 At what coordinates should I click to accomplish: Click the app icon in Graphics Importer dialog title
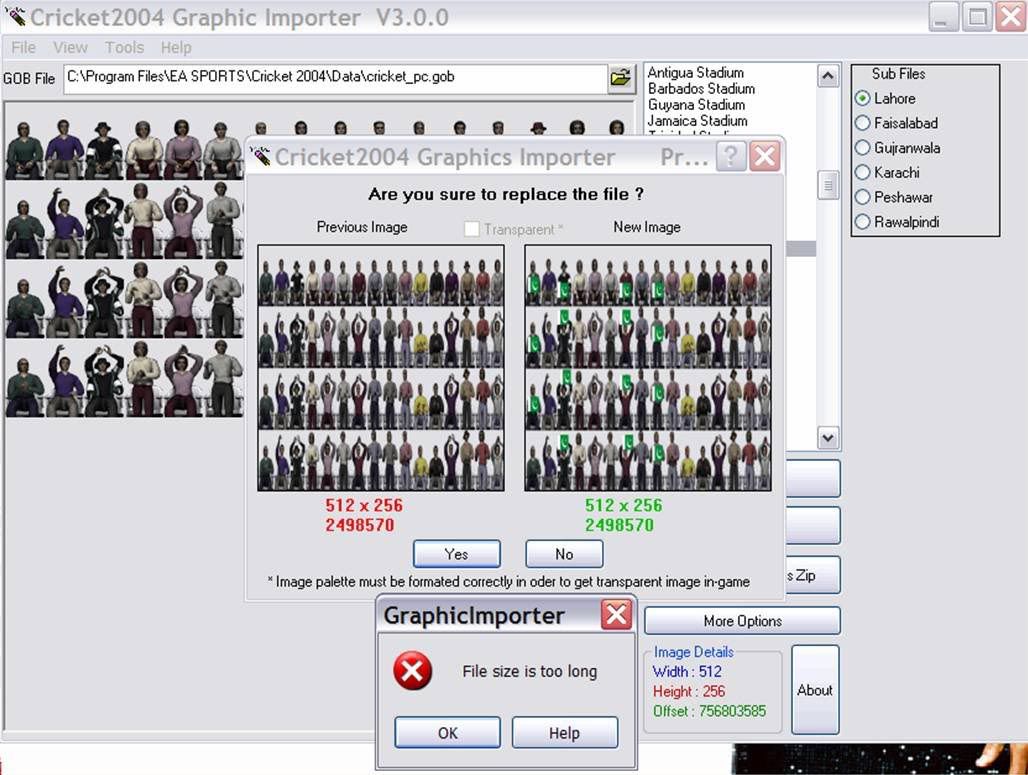point(260,157)
